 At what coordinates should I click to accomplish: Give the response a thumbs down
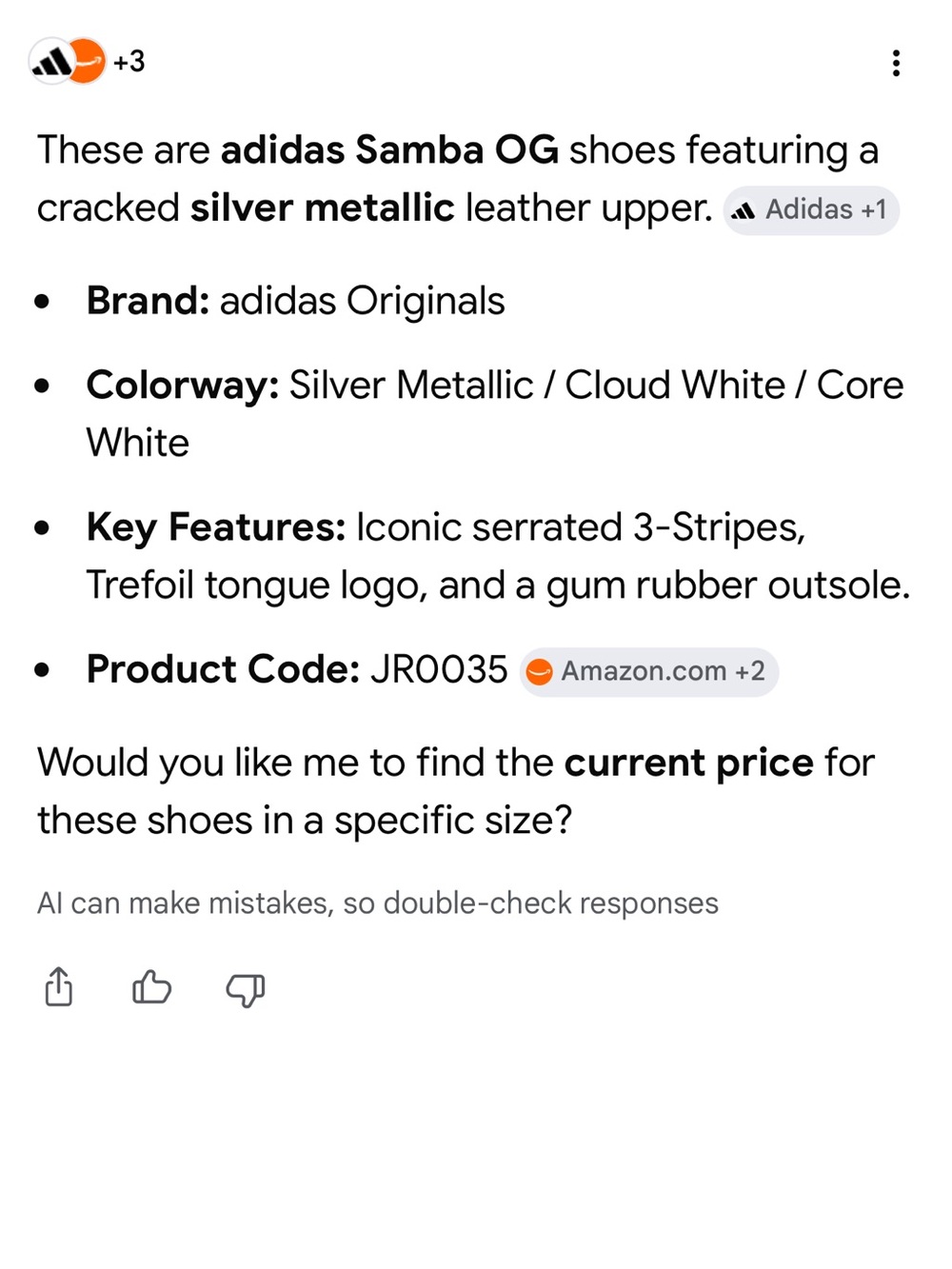tap(246, 990)
